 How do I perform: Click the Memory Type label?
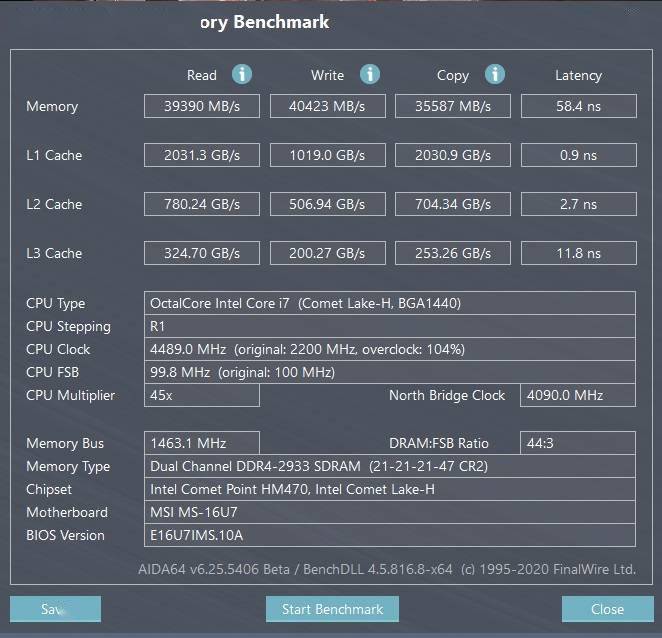(68, 467)
